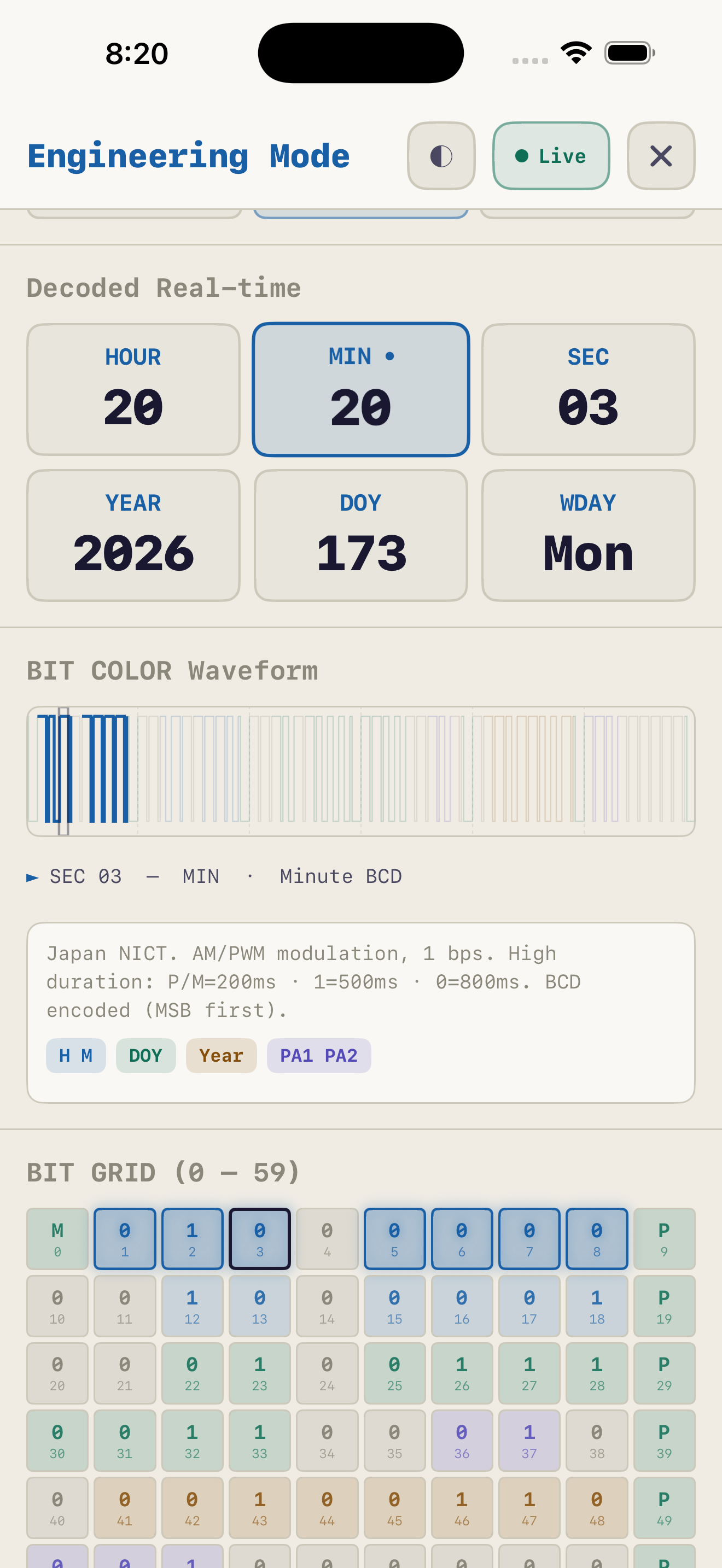722x1568 pixels.
Task: Select the DOY 173 card
Action: click(x=361, y=536)
